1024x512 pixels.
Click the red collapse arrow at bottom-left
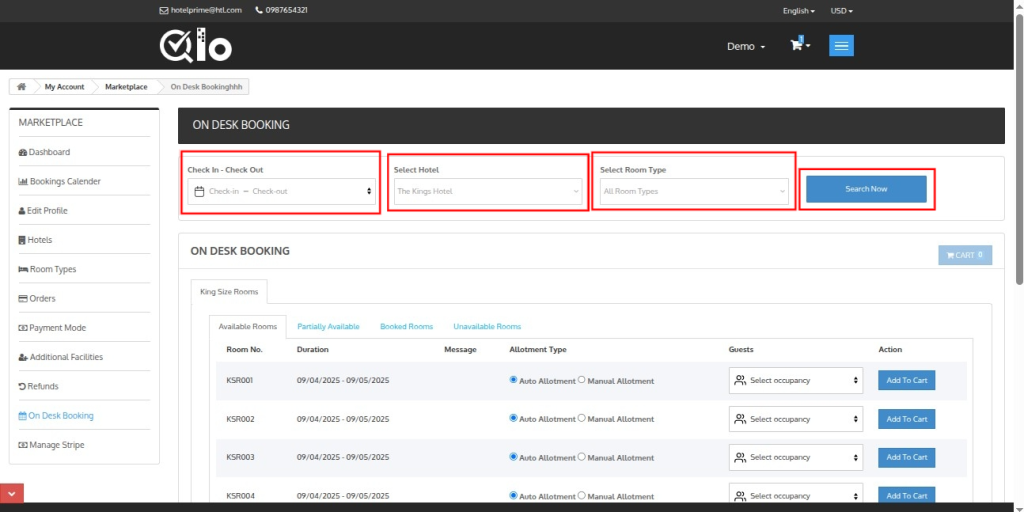click(12, 493)
